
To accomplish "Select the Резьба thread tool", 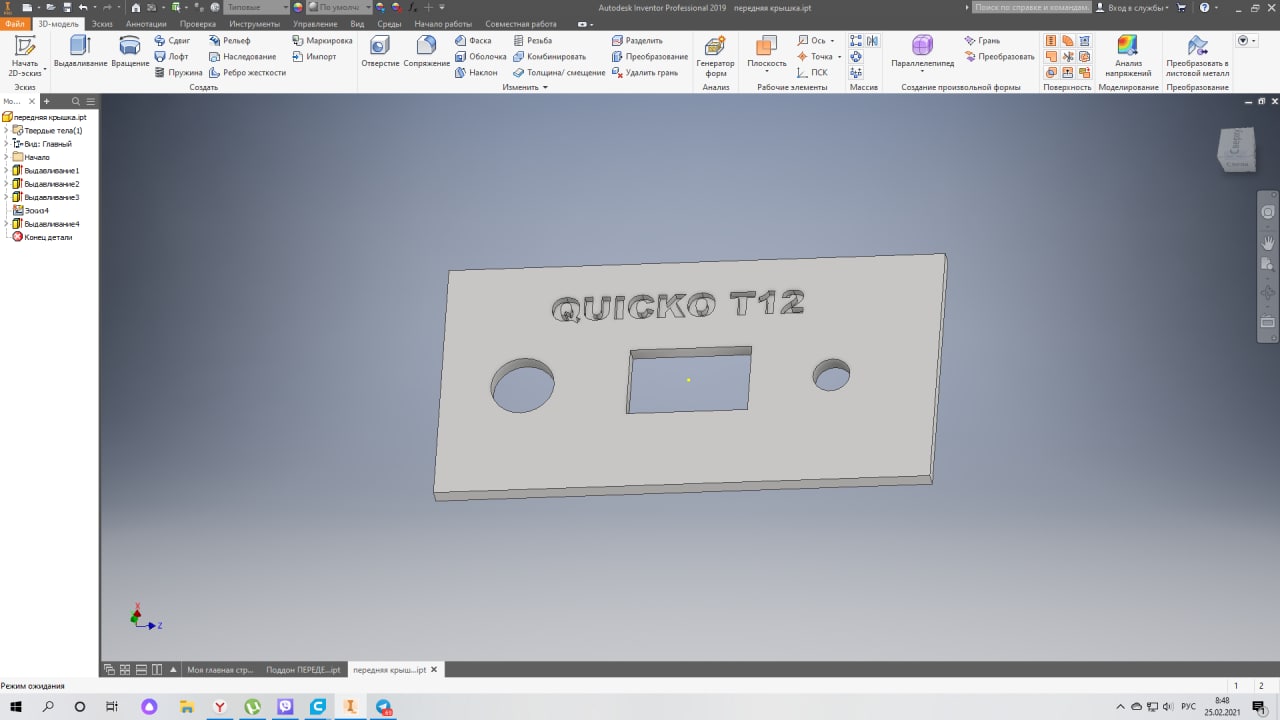I will point(532,41).
